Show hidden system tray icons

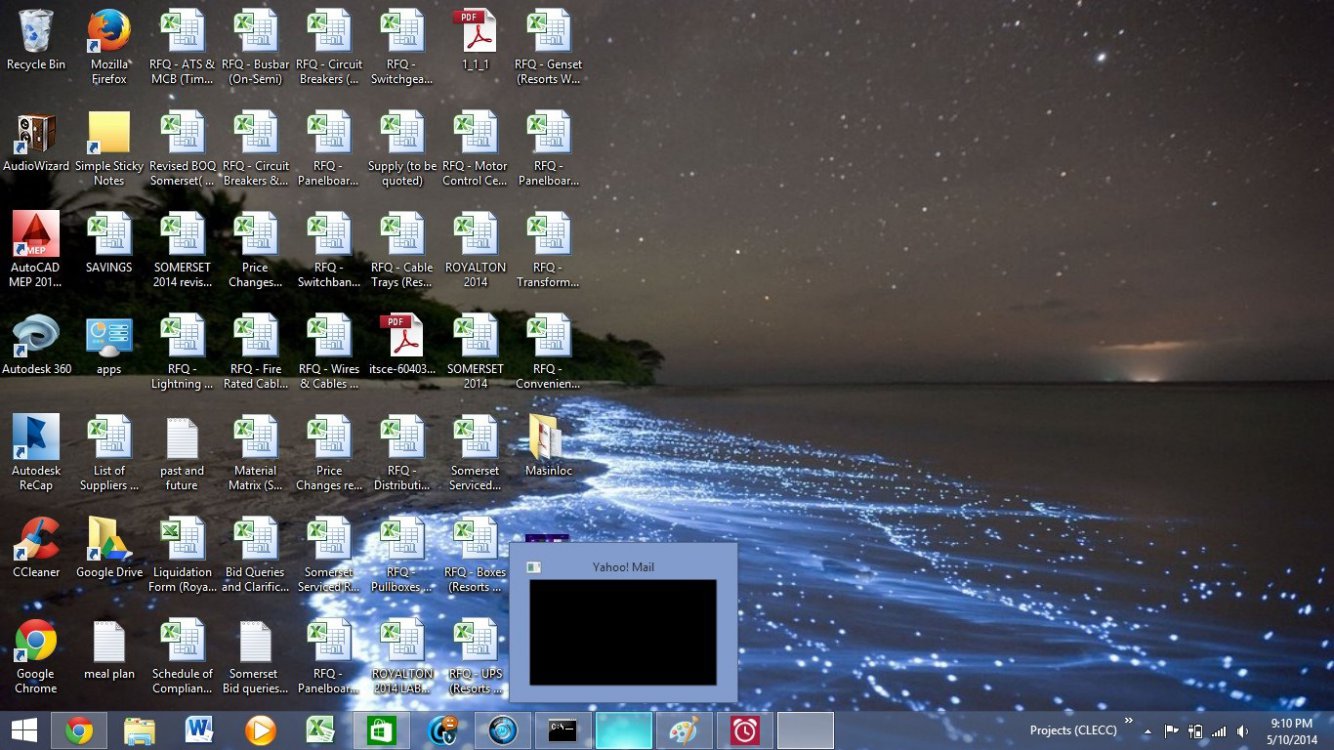(x=1147, y=732)
